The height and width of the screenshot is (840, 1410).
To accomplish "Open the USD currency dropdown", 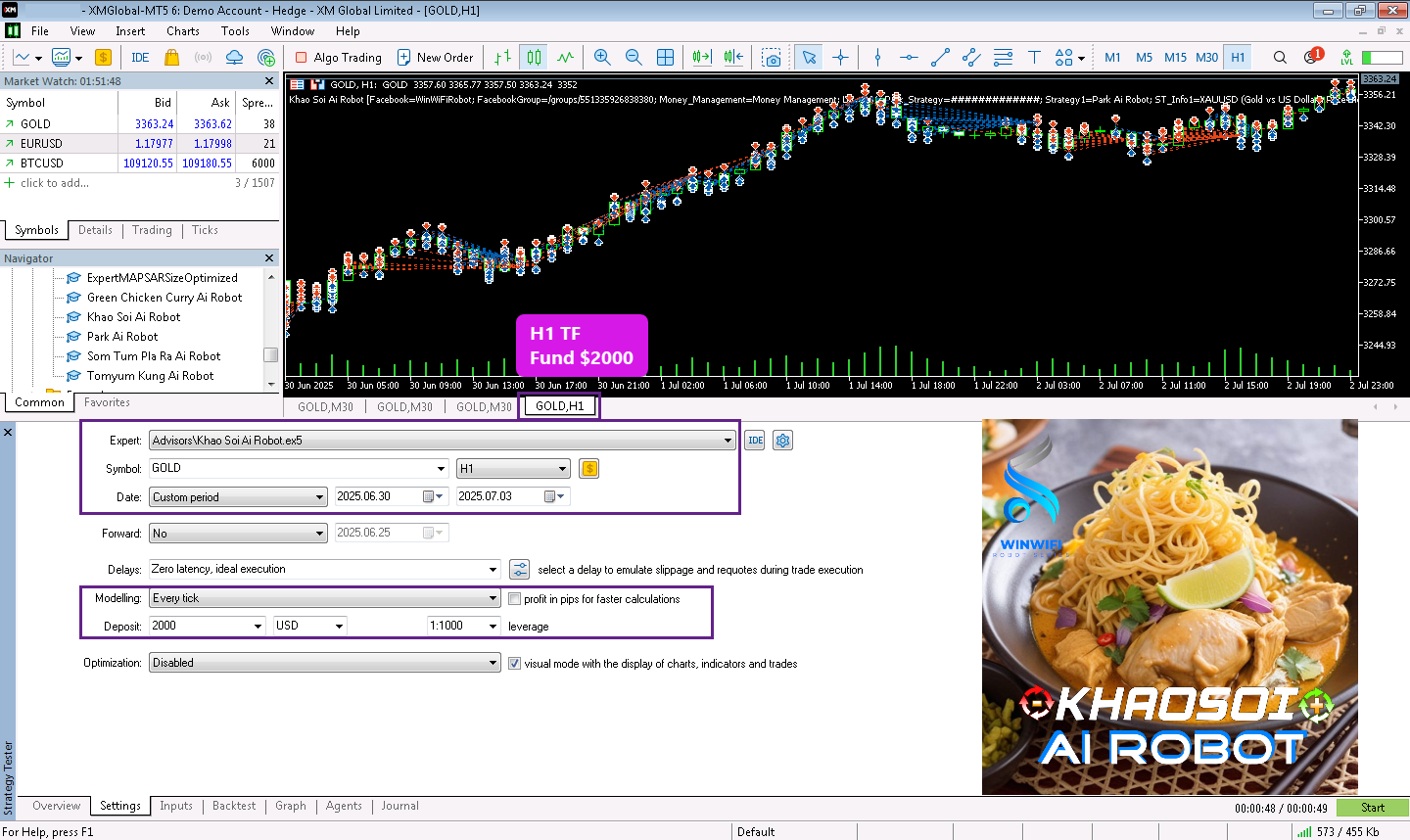I will [309, 626].
